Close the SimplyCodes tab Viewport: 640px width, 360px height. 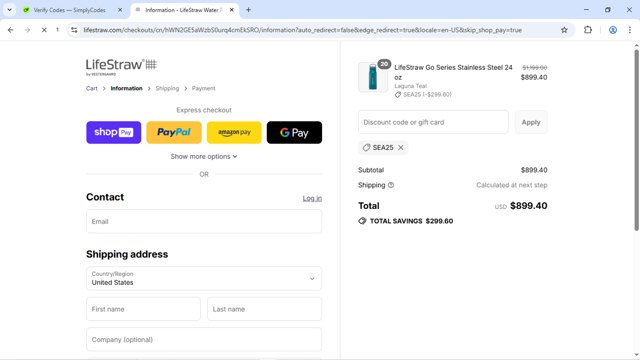(120, 10)
